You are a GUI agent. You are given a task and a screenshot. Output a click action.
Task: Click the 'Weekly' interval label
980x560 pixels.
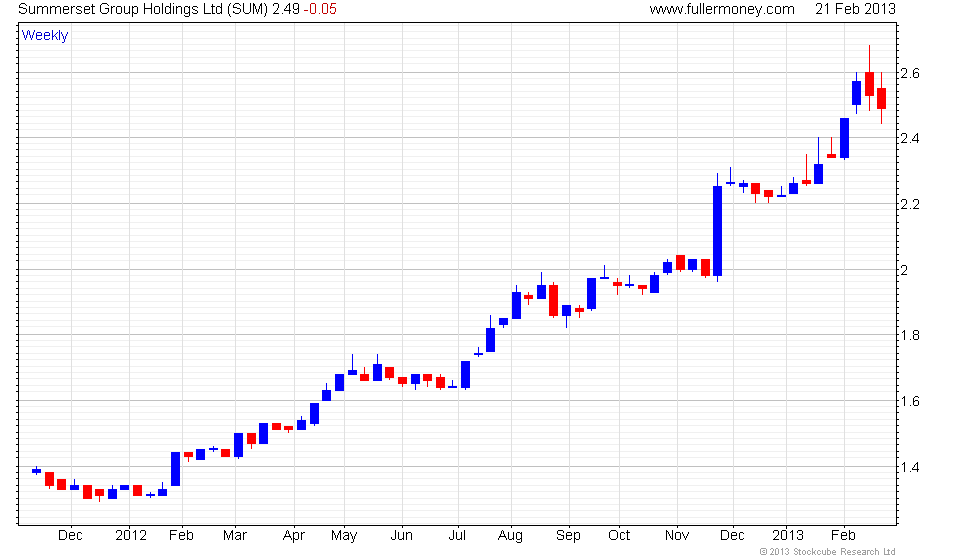(45, 36)
